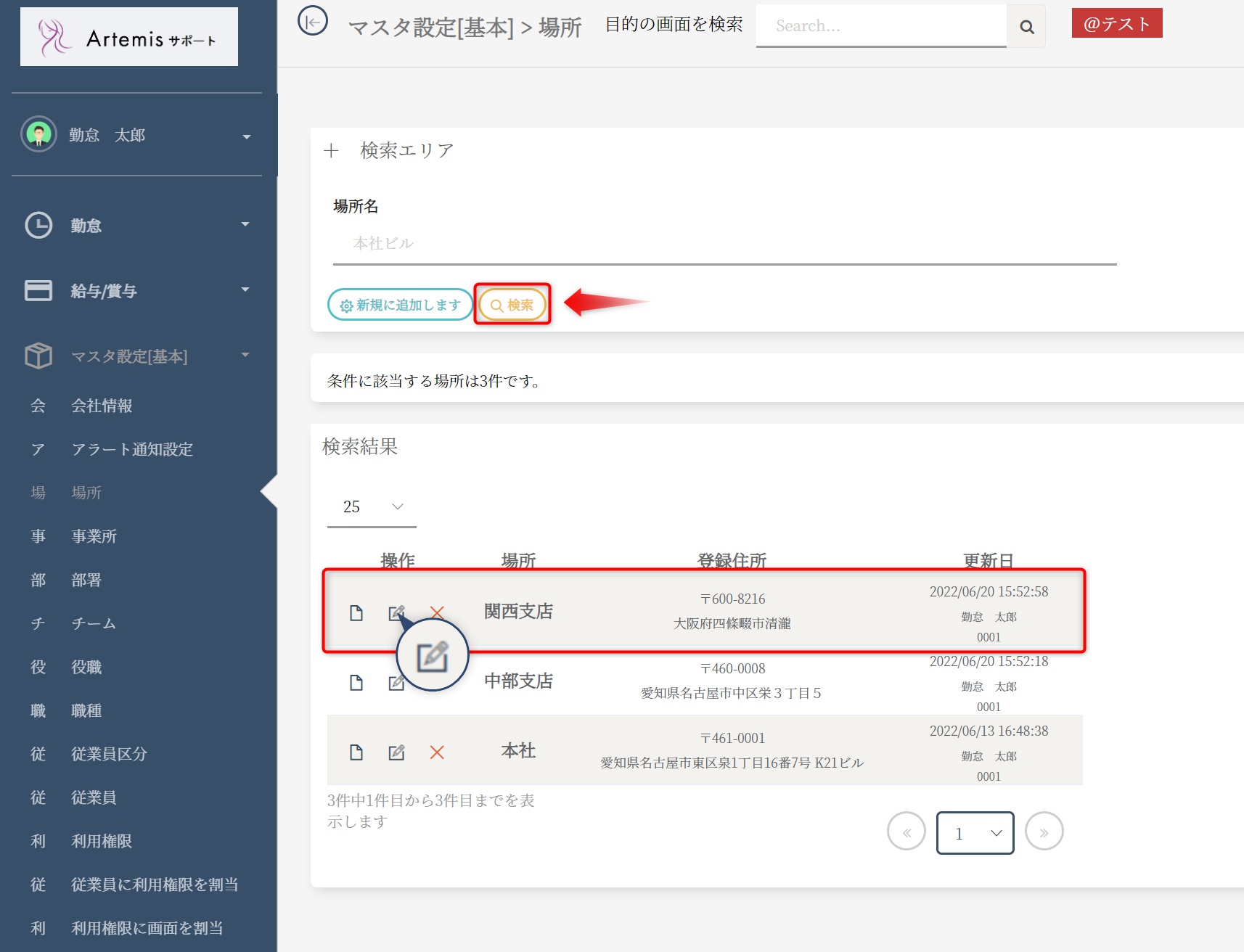Expand the 検索エリア plus toggle
The height and width of the screenshot is (952, 1244).
coord(332,151)
